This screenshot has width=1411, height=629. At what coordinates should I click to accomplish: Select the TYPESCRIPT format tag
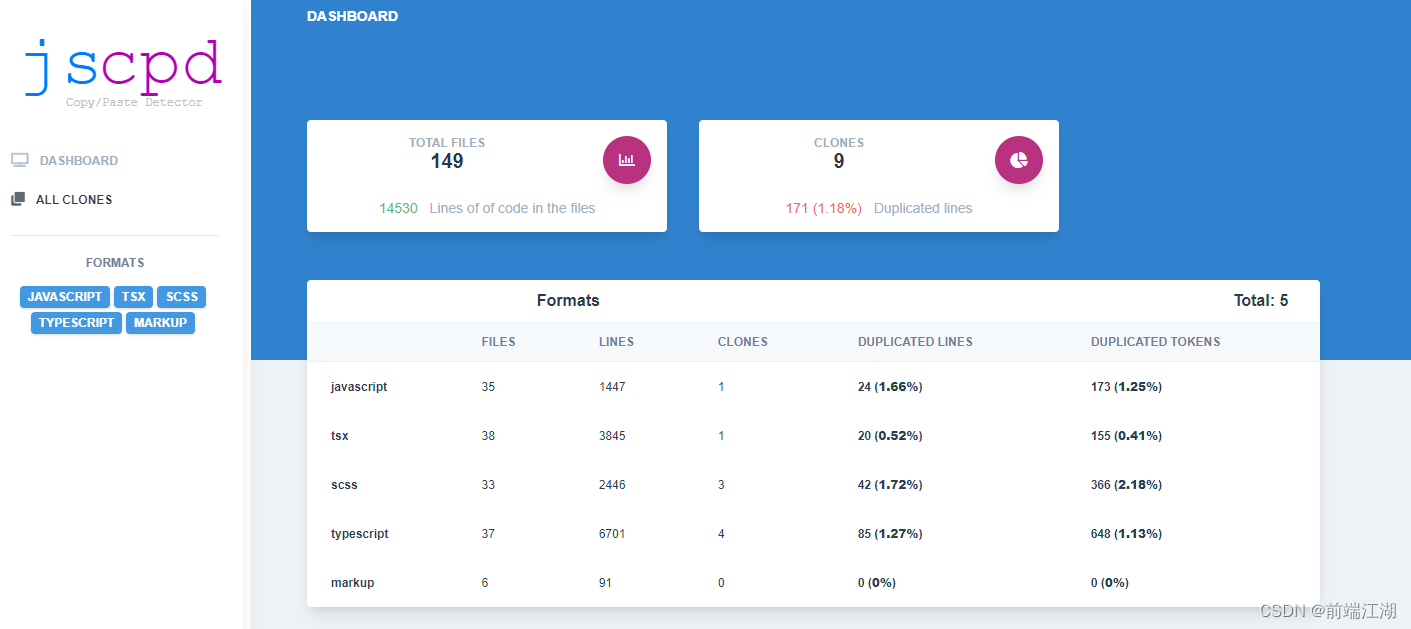(77, 323)
